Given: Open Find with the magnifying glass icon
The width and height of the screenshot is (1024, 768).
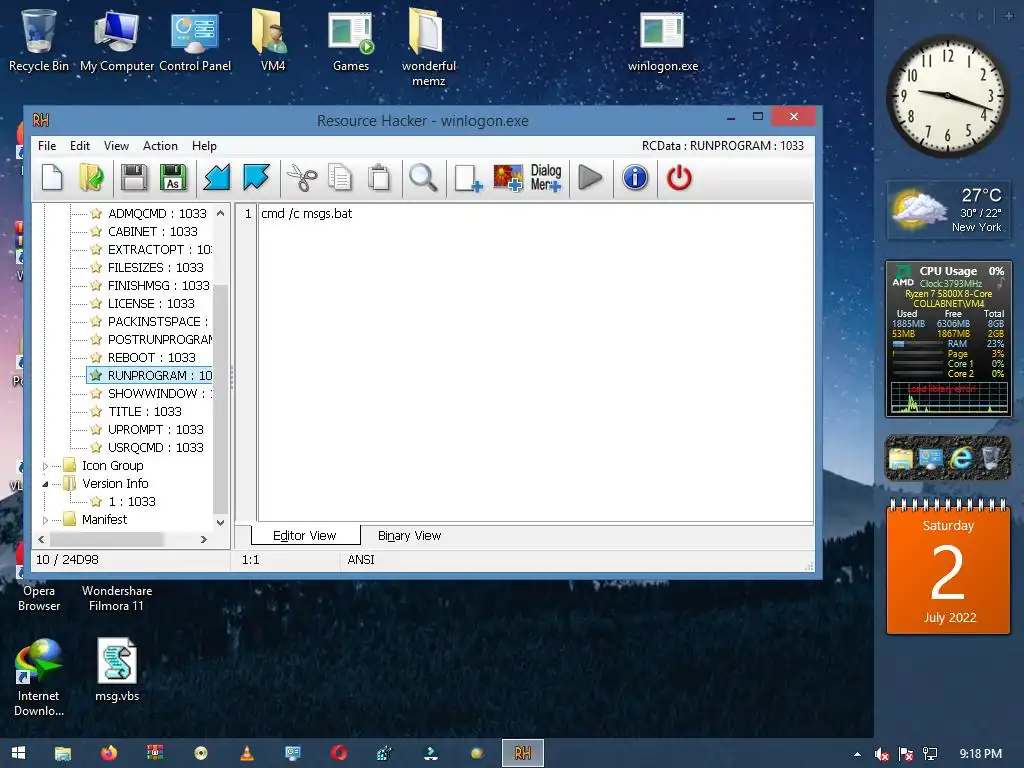Looking at the screenshot, I should click(423, 178).
